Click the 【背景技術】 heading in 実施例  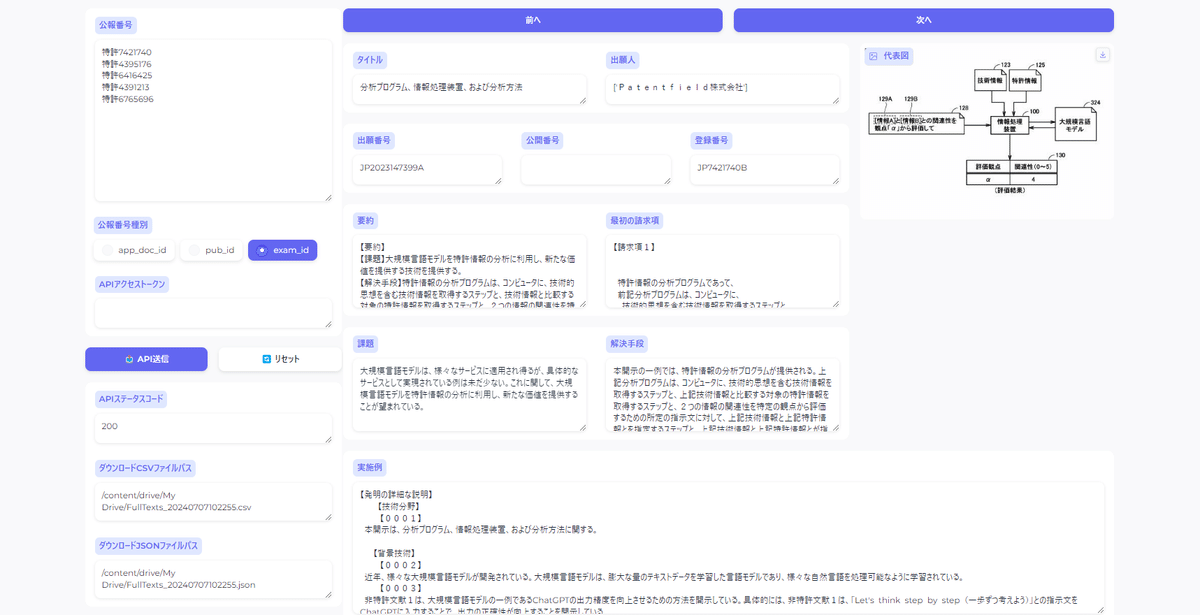pos(392,553)
